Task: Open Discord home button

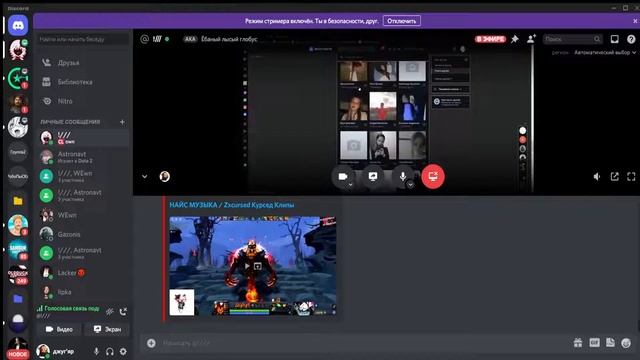Action: [x=18, y=26]
